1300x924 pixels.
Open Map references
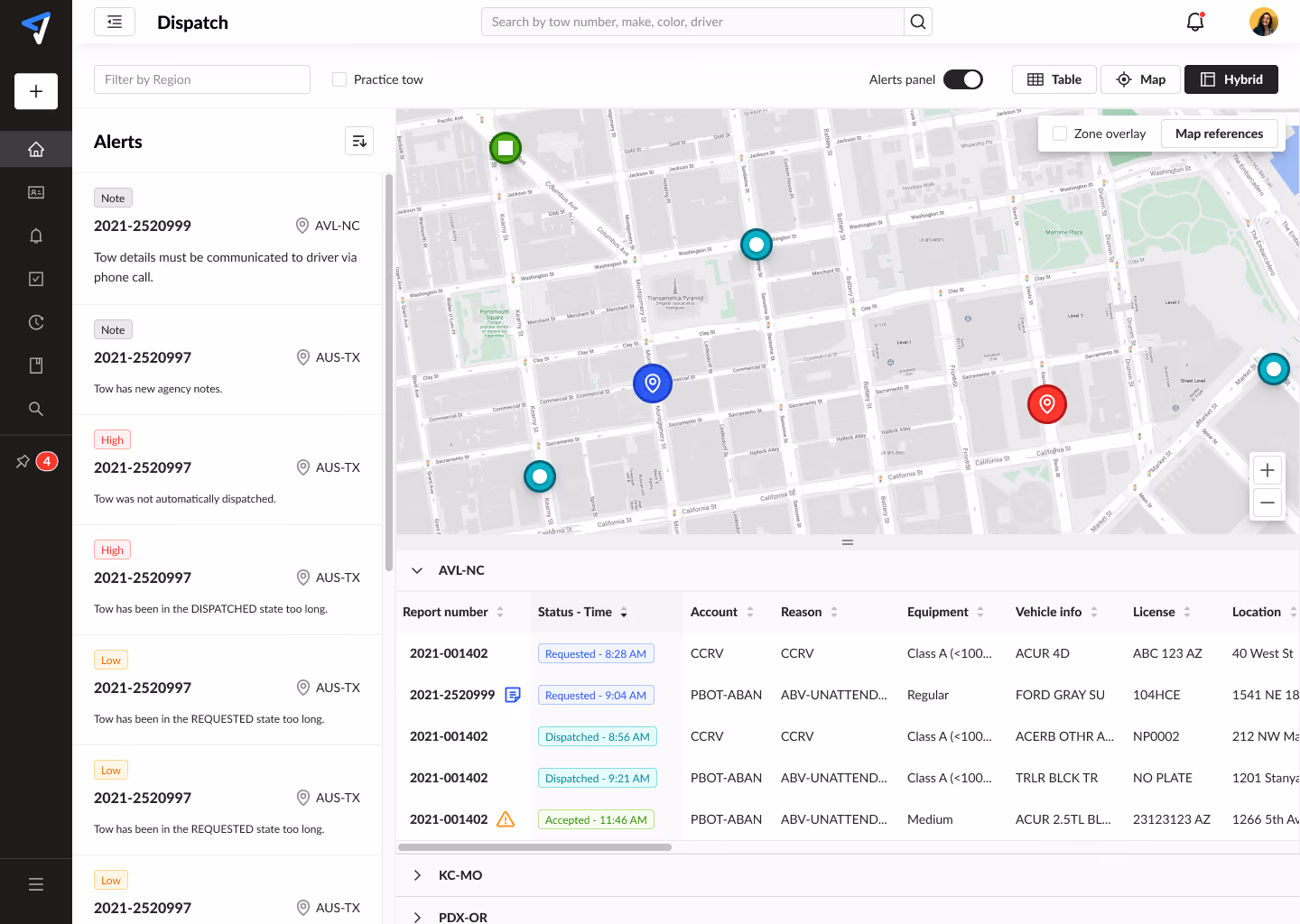point(1220,134)
